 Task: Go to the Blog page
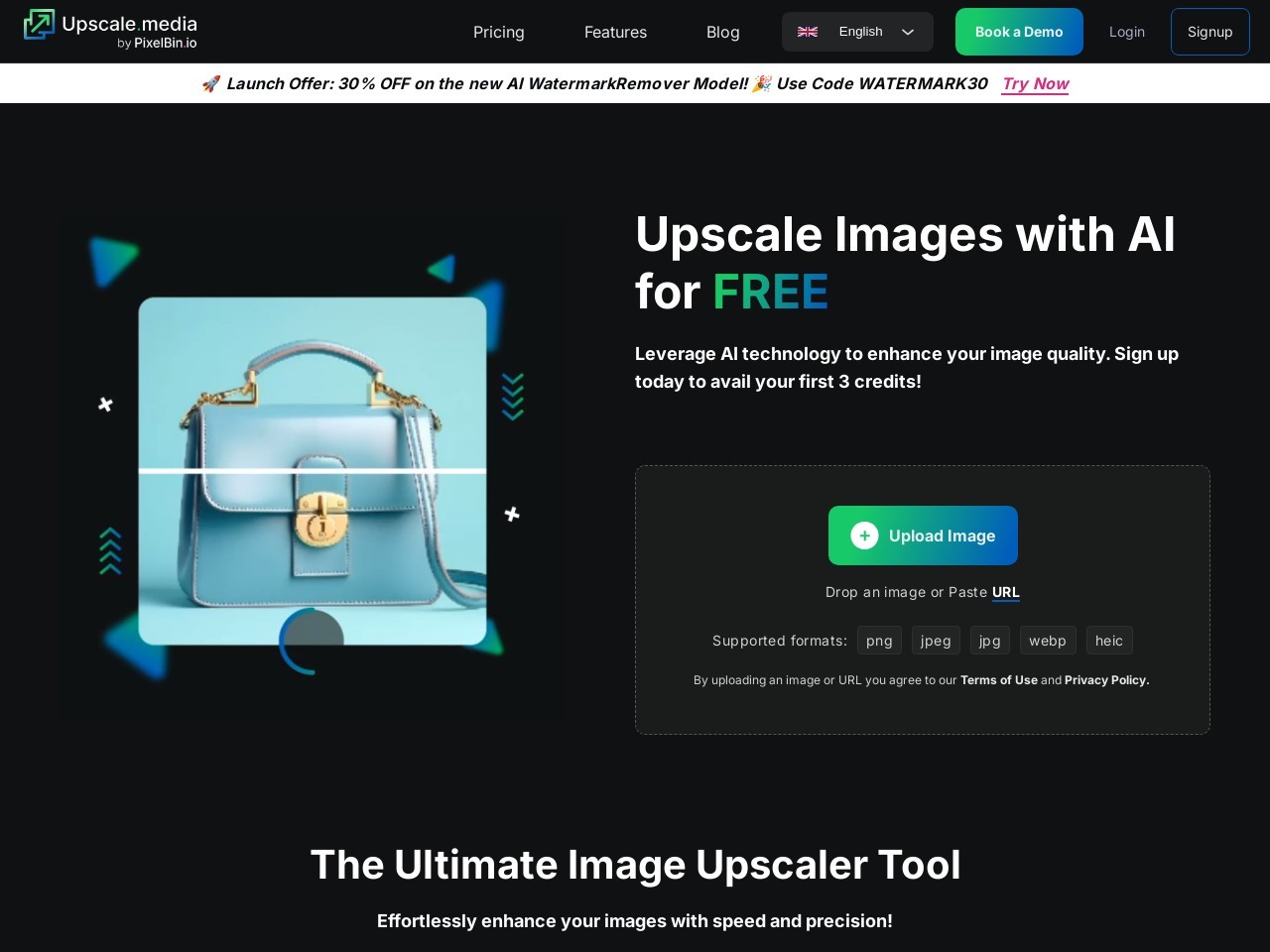click(x=722, y=32)
